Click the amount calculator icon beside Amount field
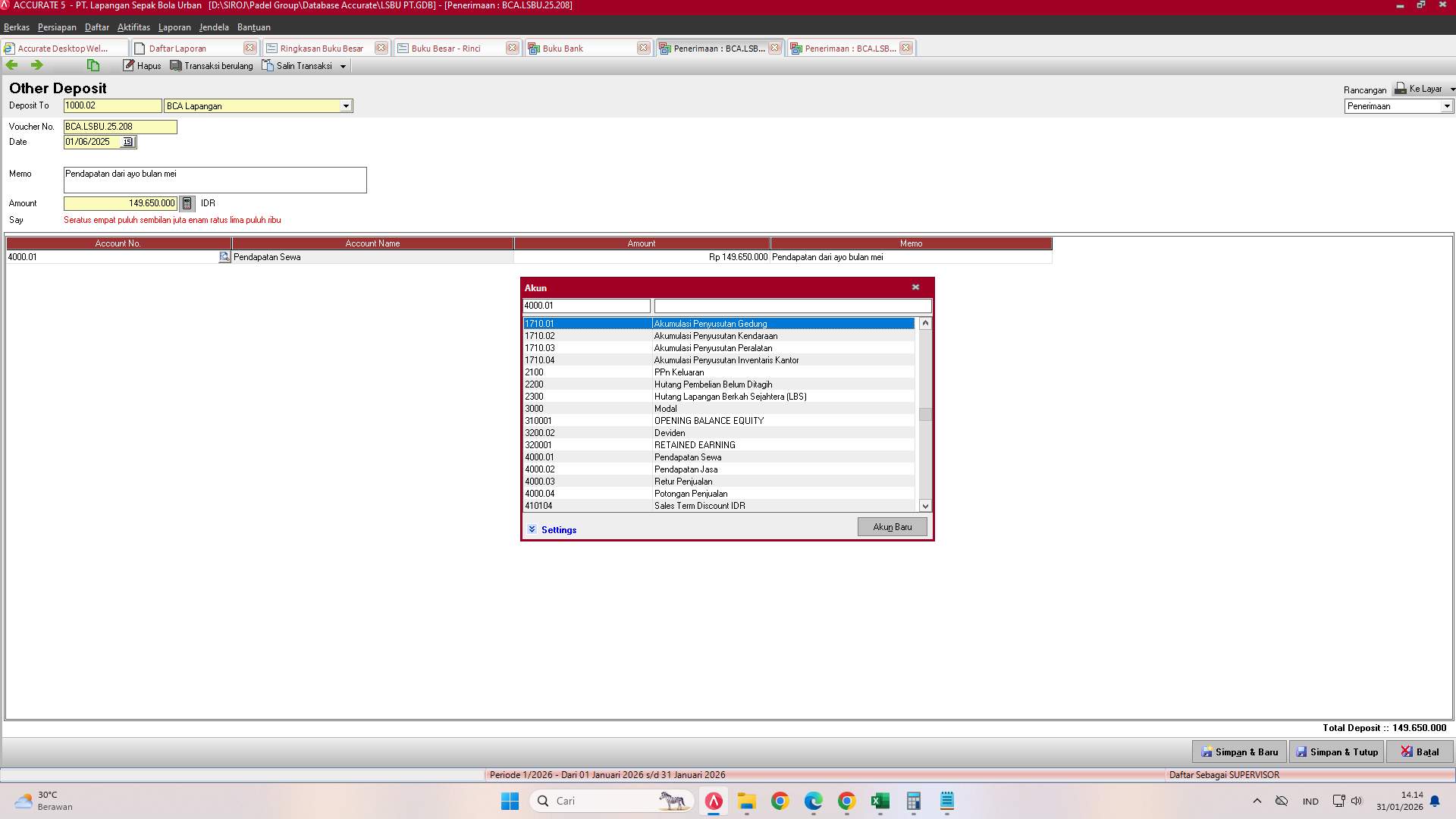Screen dimensions: 1456x819 click(x=187, y=203)
